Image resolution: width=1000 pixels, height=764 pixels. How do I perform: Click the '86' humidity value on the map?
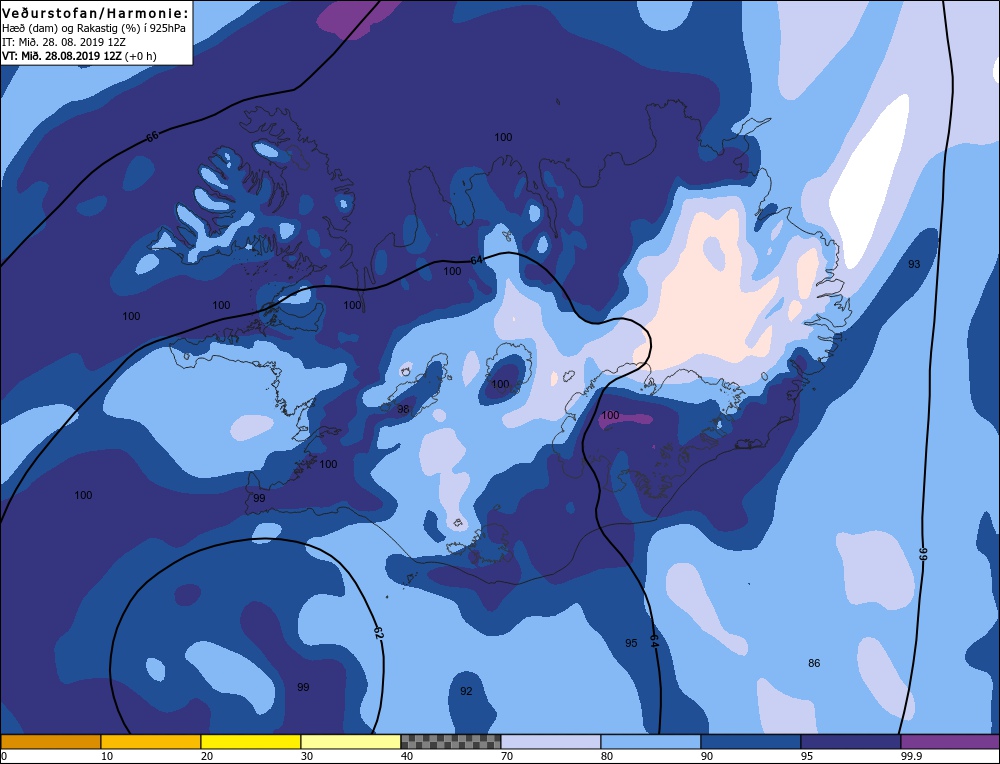point(814,663)
